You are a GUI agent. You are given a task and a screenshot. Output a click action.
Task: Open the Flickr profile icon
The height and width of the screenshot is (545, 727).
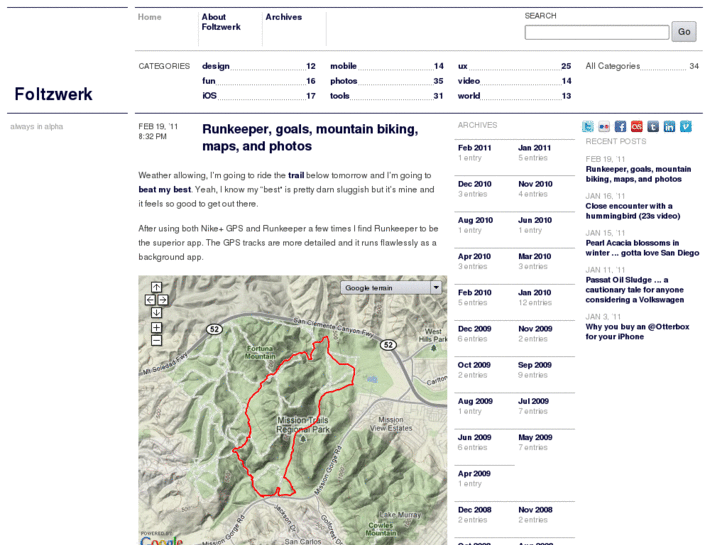(x=604, y=127)
